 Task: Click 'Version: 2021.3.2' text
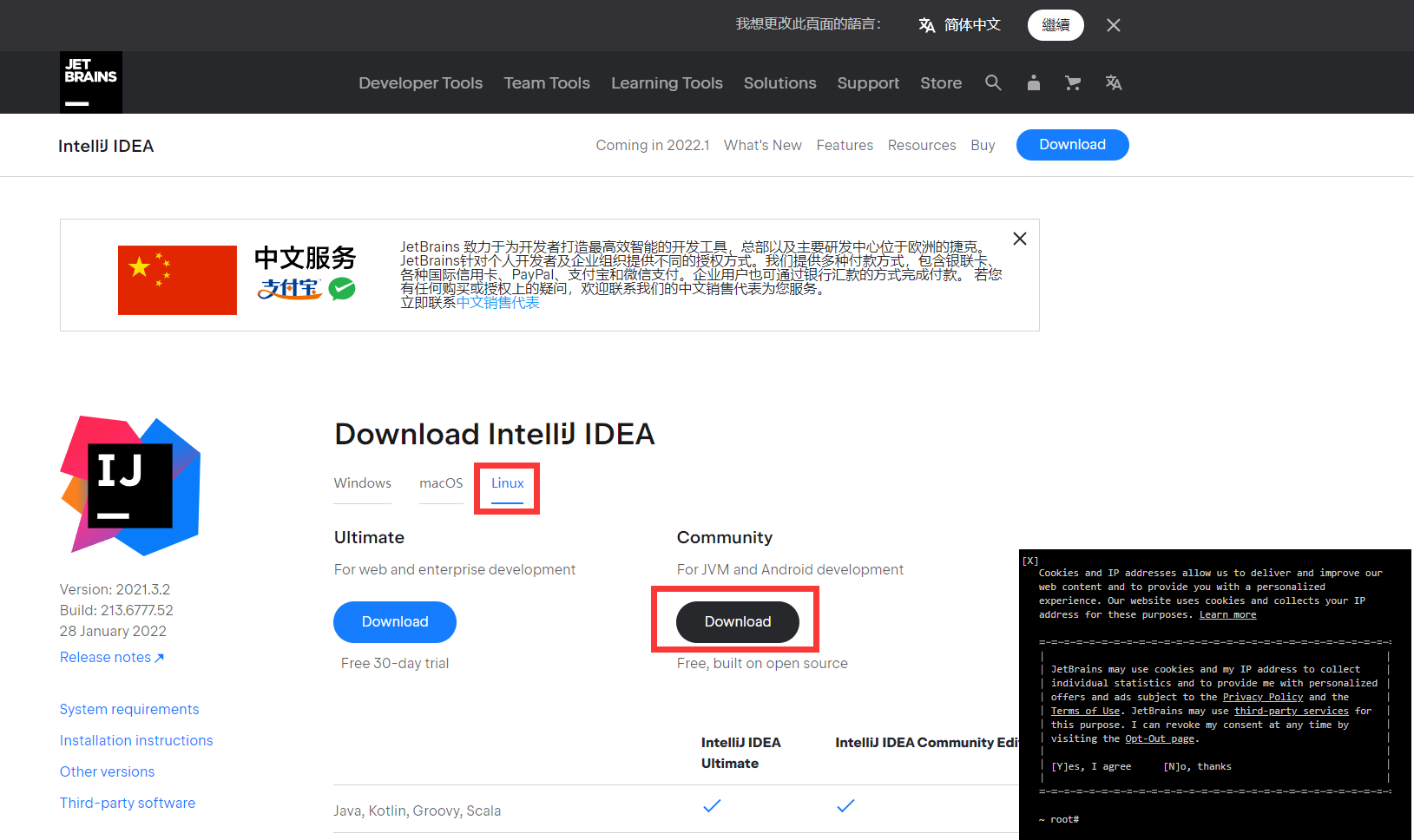tap(115, 589)
